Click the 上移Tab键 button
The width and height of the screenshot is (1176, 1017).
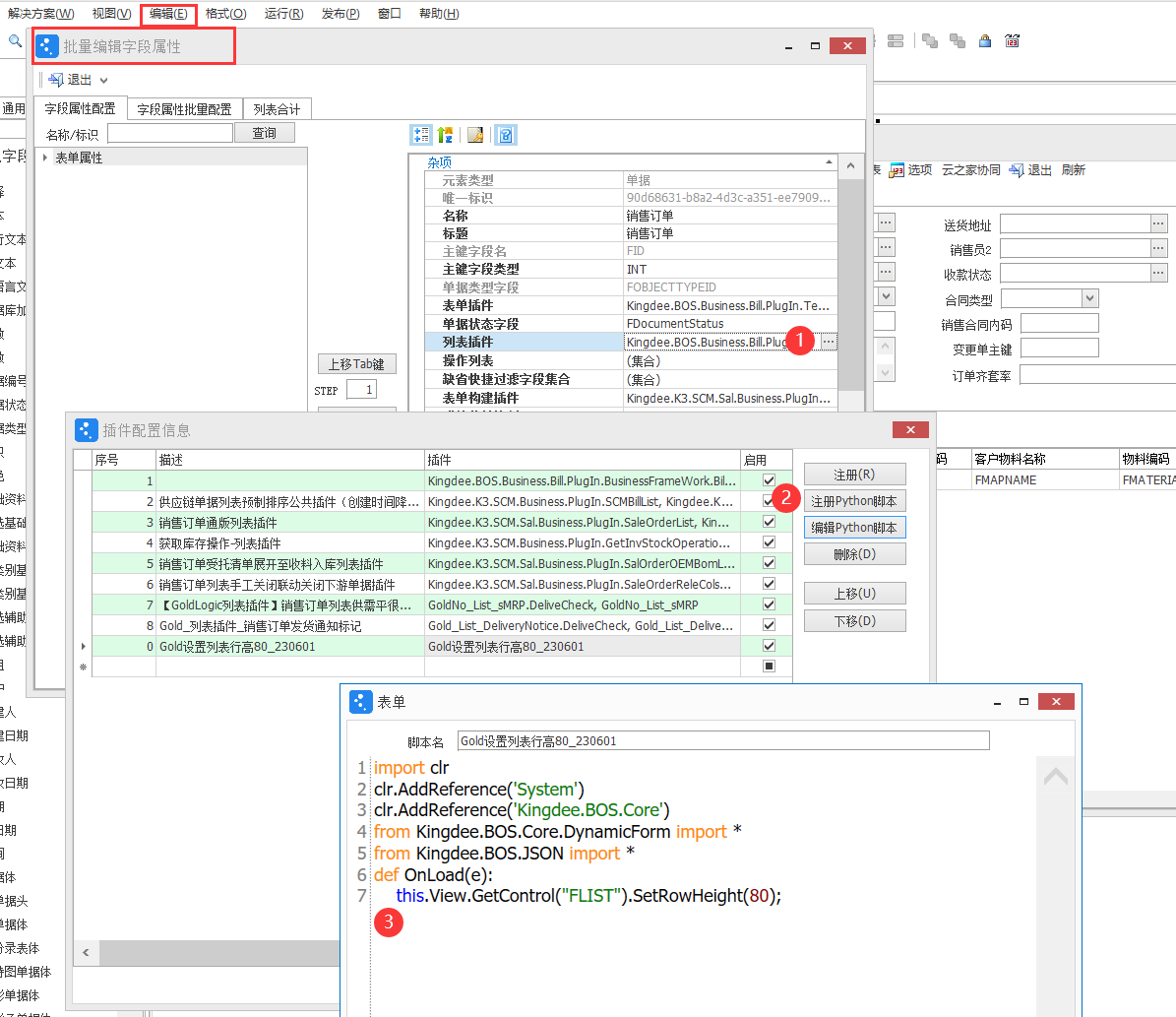356,364
